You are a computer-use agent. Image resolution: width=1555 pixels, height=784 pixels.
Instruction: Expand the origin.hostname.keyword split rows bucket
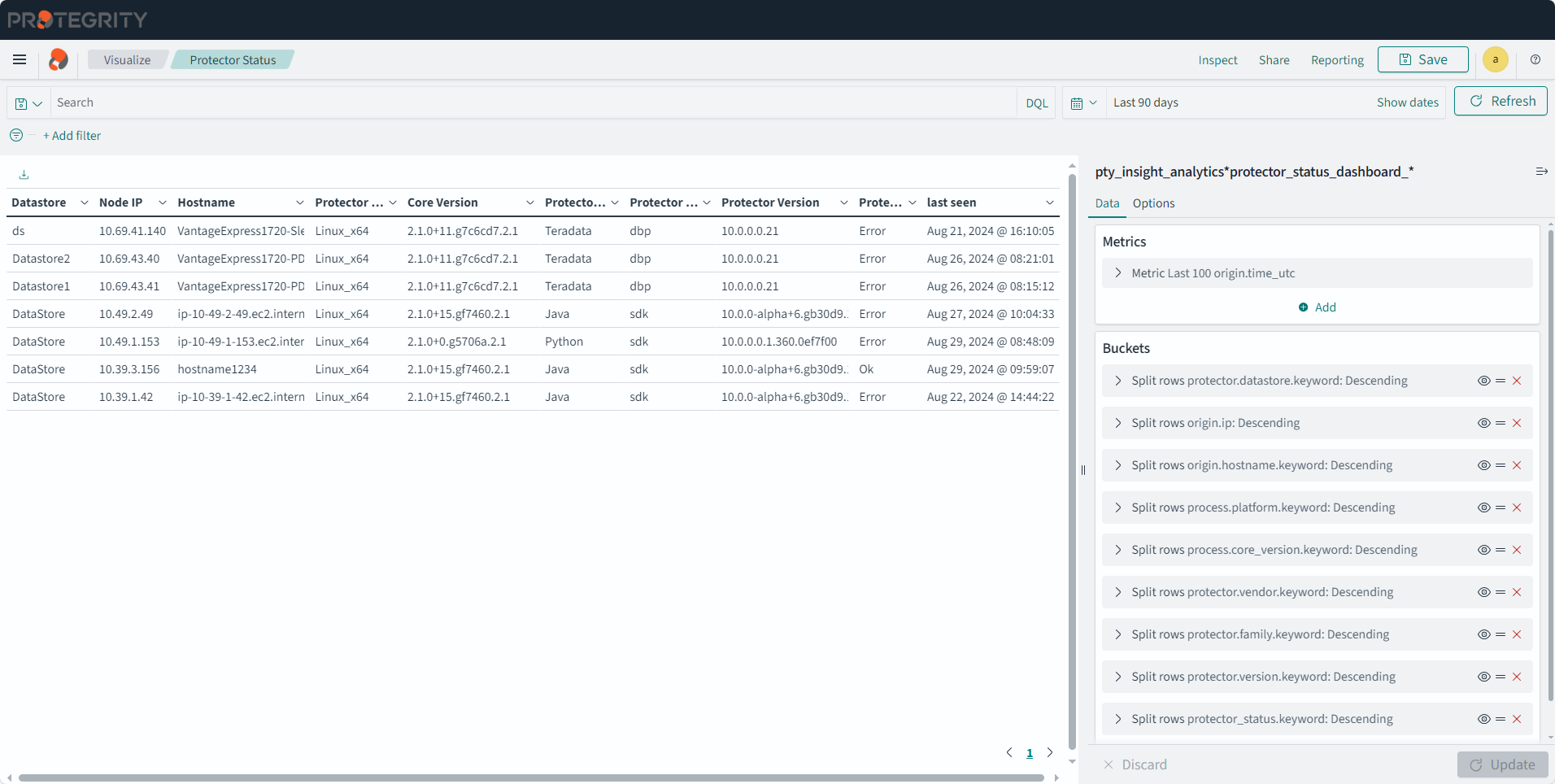click(1118, 465)
